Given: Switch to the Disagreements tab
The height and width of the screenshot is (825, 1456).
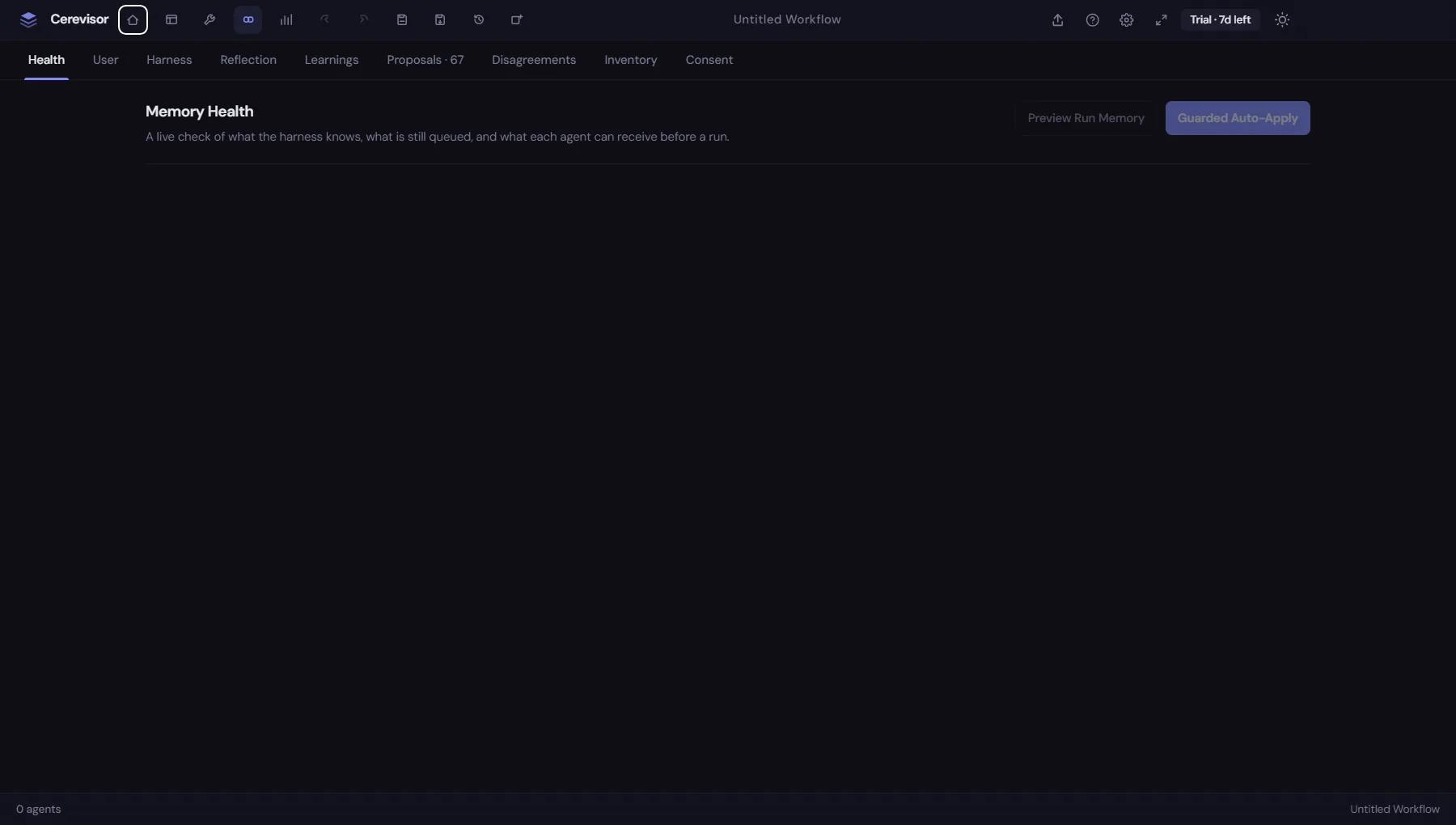Looking at the screenshot, I should coord(534,60).
